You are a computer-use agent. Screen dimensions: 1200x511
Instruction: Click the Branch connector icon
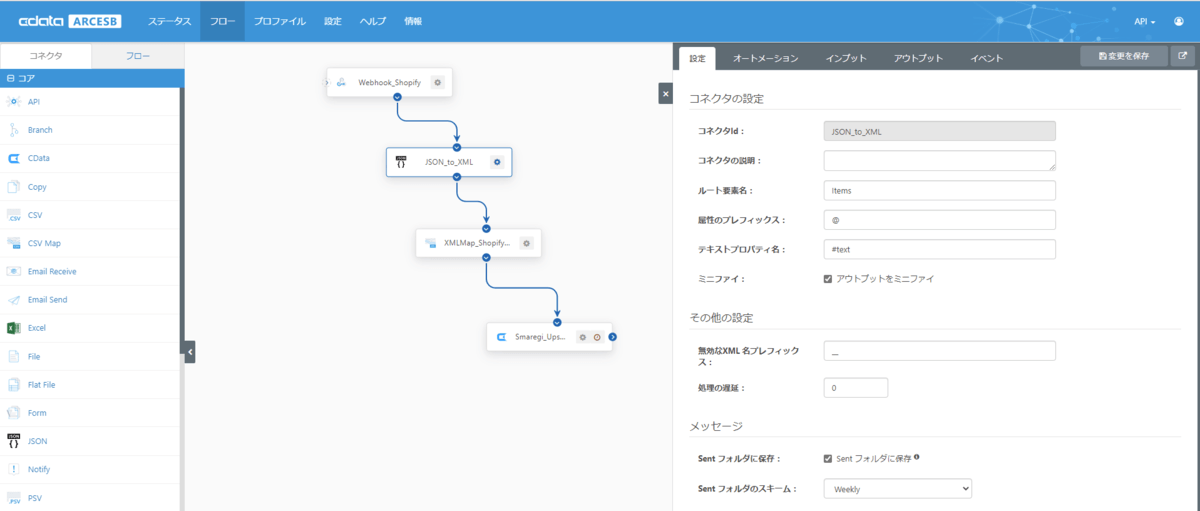click(x=14, y=130)
